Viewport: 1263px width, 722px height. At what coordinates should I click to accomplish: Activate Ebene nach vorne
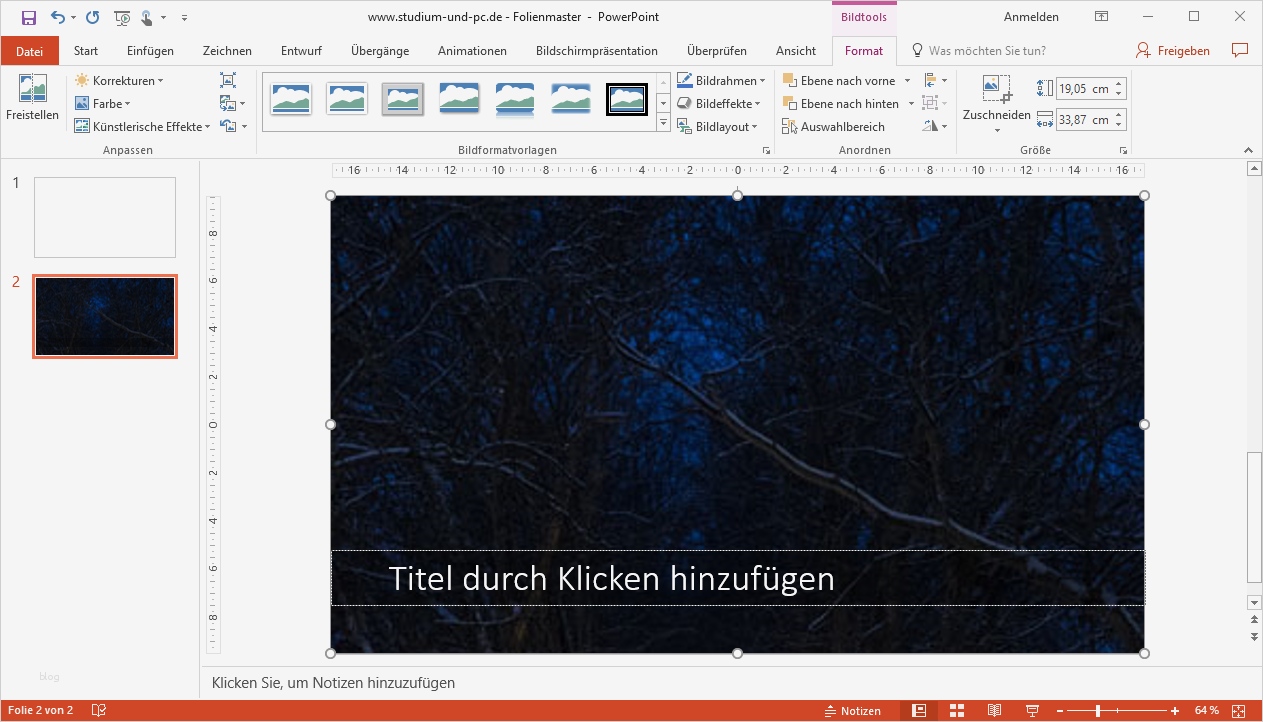pos(845,80)
